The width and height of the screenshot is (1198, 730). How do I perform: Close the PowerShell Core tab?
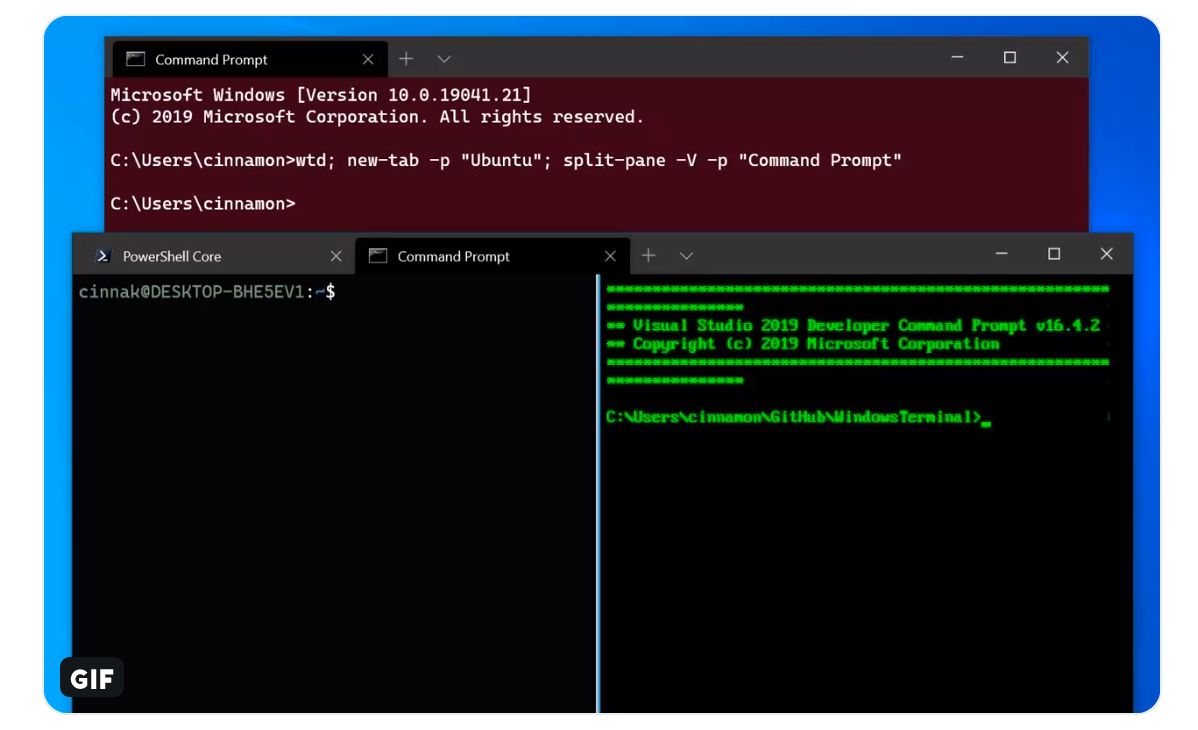tap(336, 256)
